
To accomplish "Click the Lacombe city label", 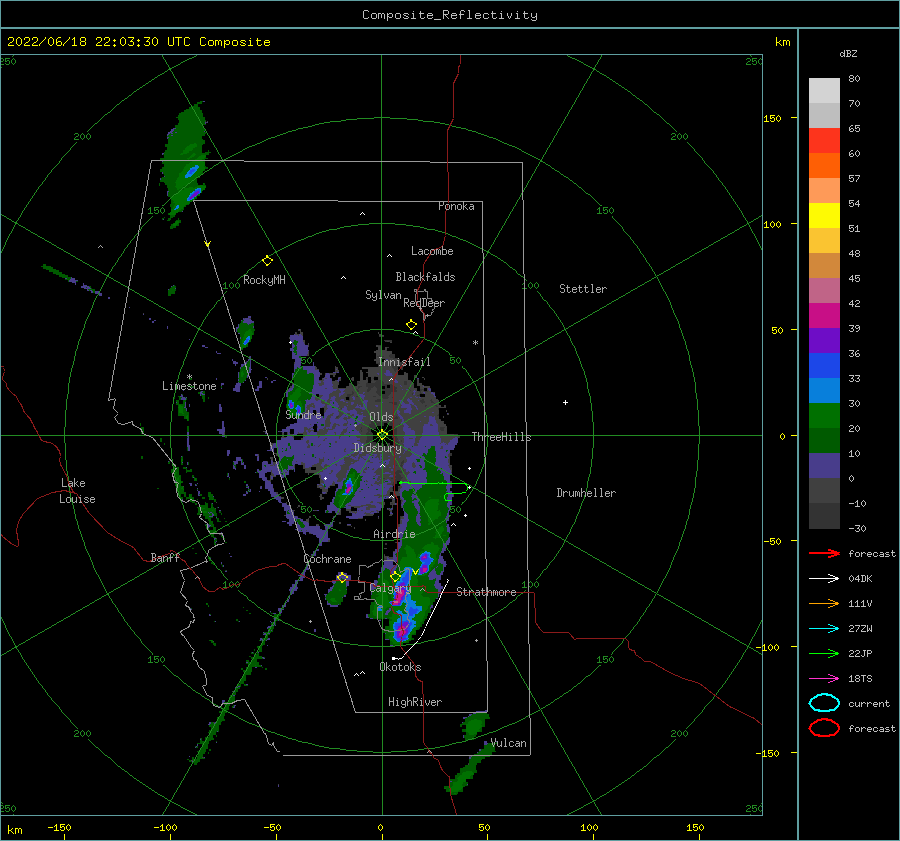I will [432, 251].
